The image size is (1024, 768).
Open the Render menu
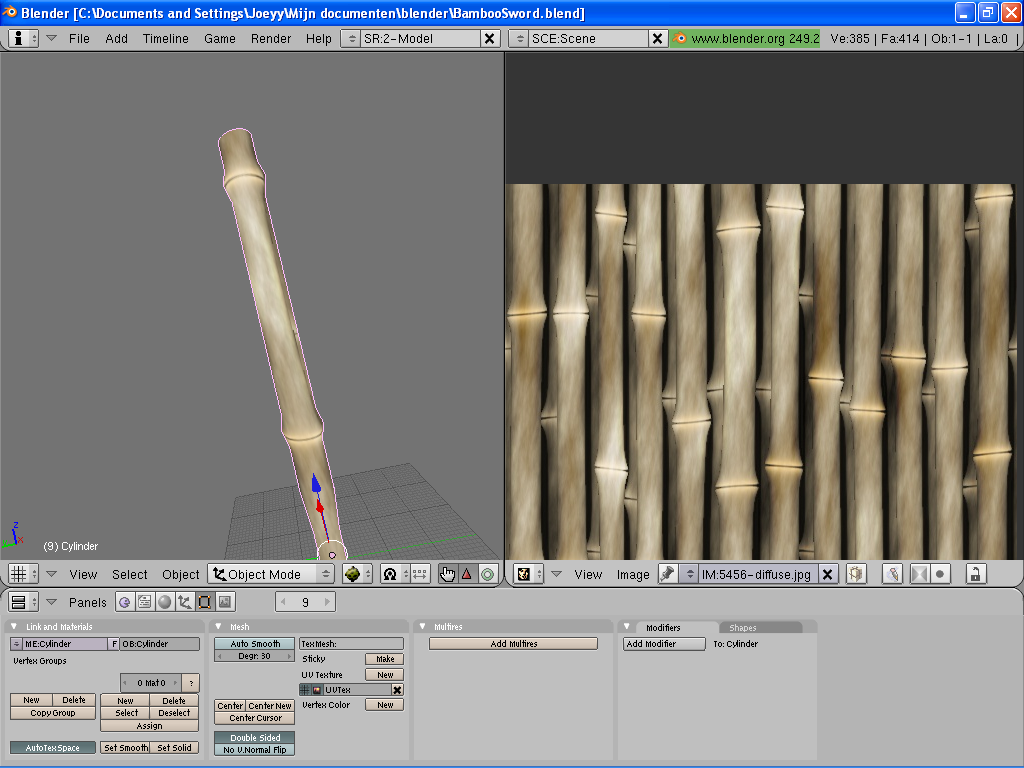tap(271, 38)
